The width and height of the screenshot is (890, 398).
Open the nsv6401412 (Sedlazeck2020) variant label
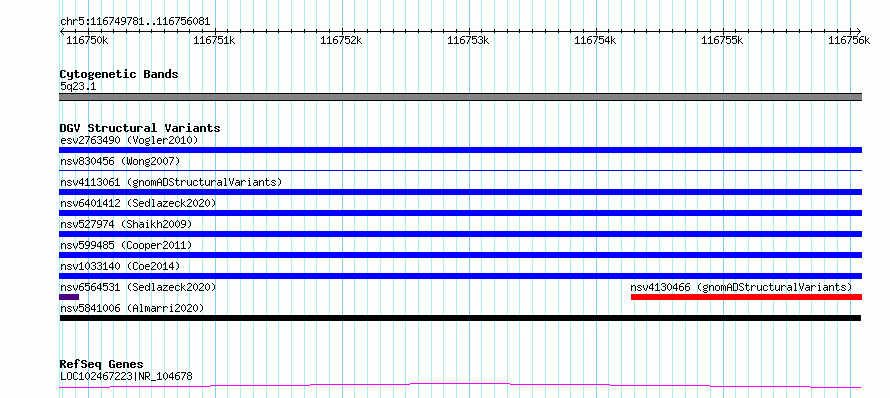tap(138, 203)
